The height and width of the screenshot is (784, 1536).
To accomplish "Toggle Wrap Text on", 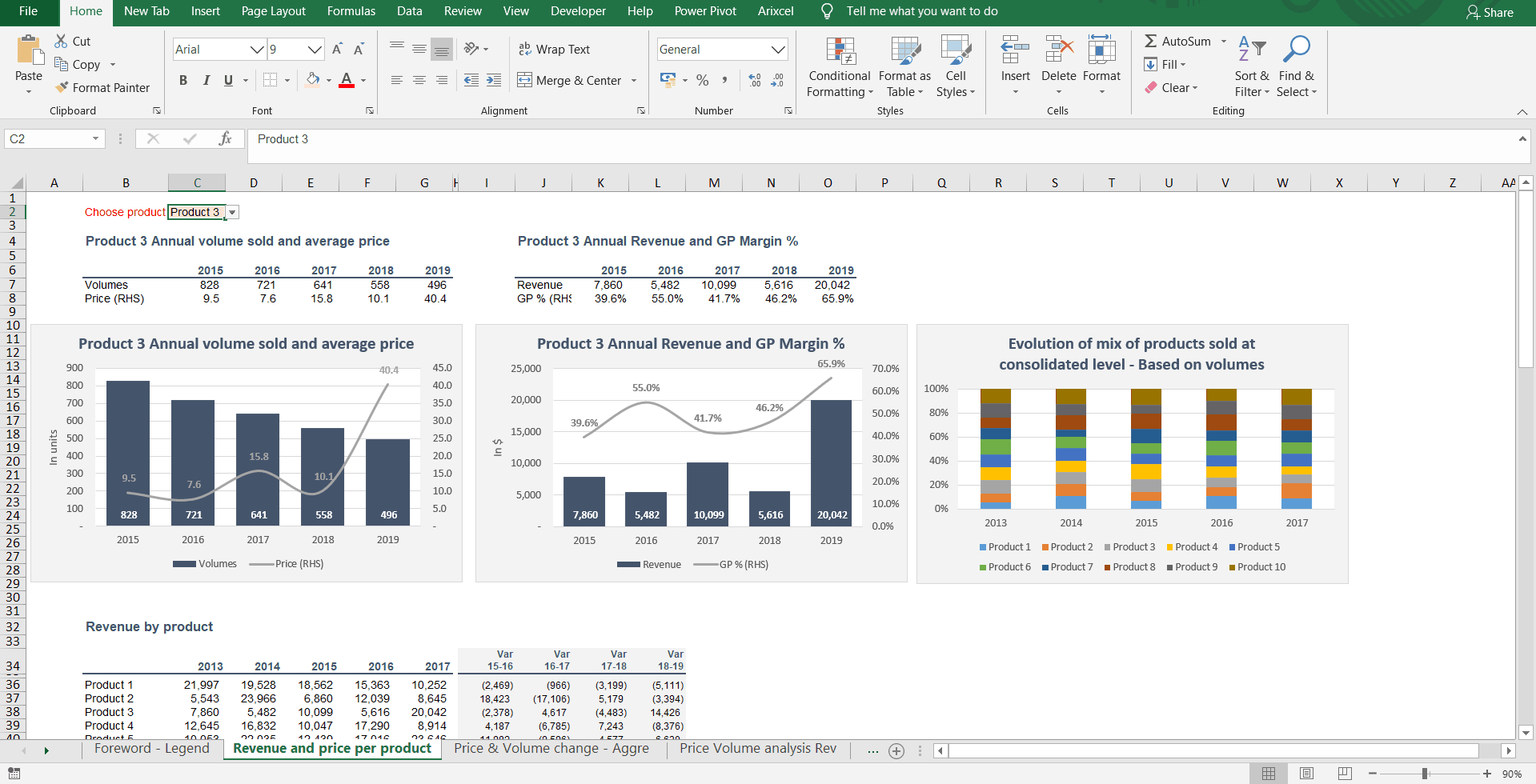I will click(554, 50).
